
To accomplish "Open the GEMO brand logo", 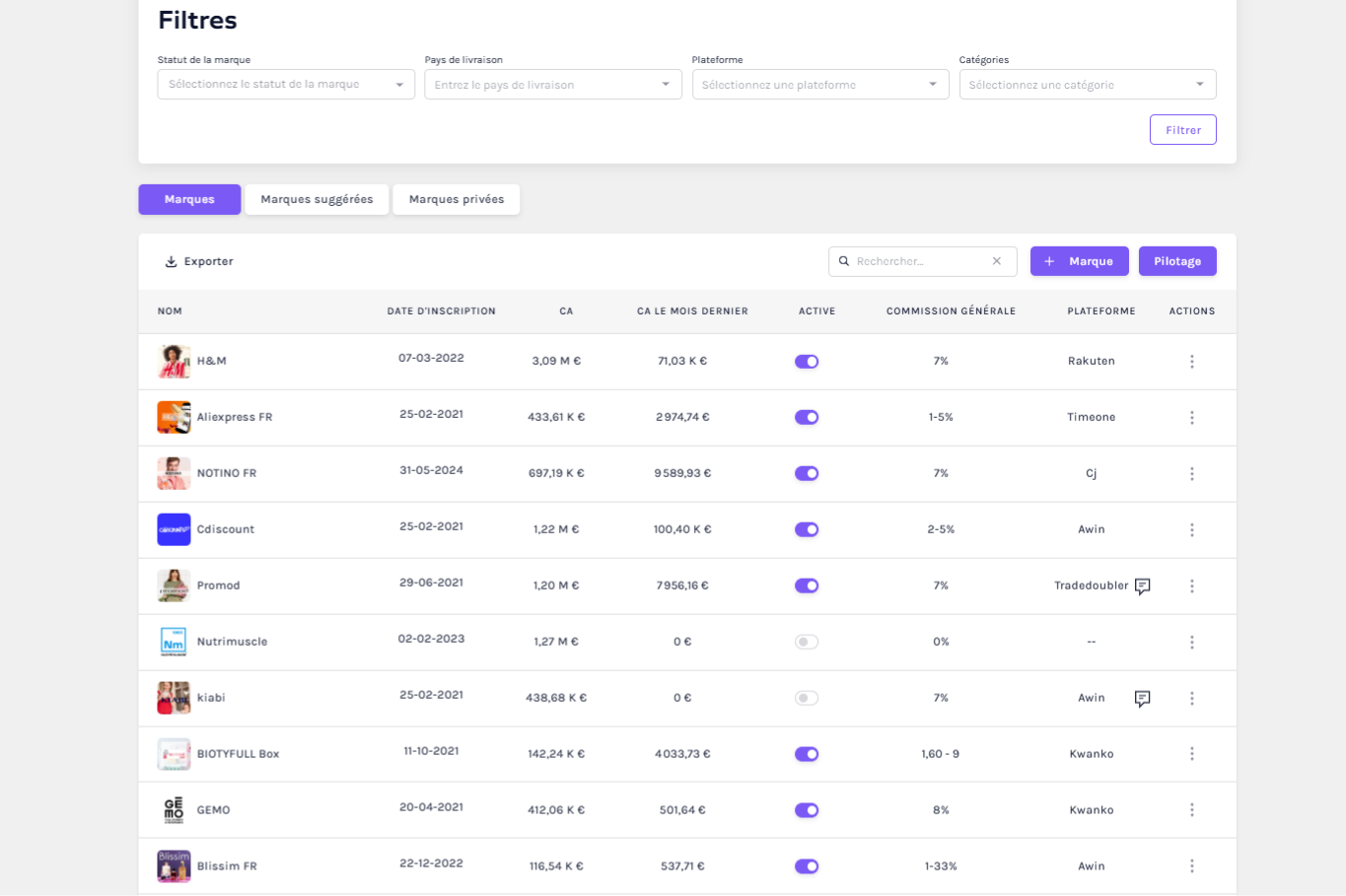I will (x=174, y=810).
